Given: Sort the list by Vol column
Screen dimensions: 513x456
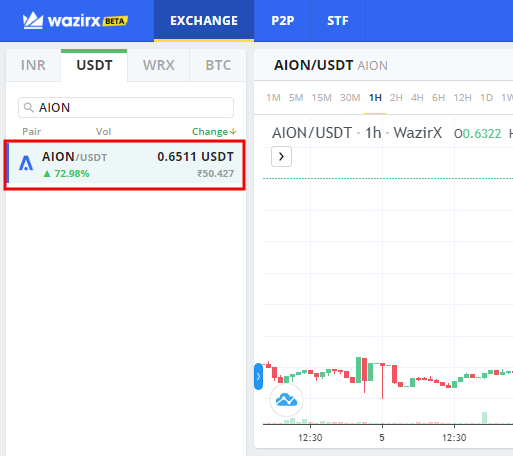Looking at the screenshot, I should (103, 132).
